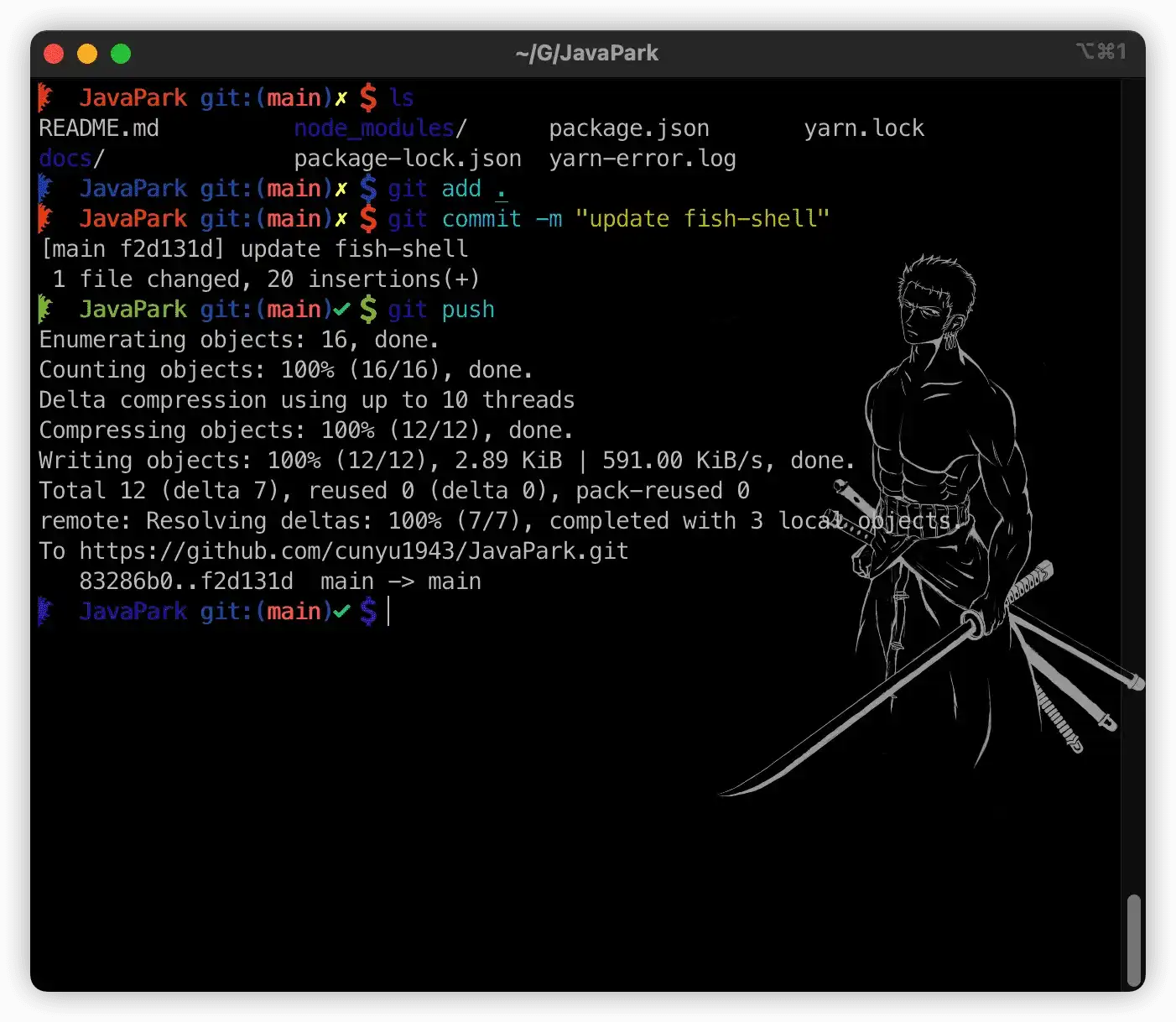The height and width of the screenshot is (1022, 1176).
Task: Click the green check mark on the git push prompt
Action: [341, 310]
